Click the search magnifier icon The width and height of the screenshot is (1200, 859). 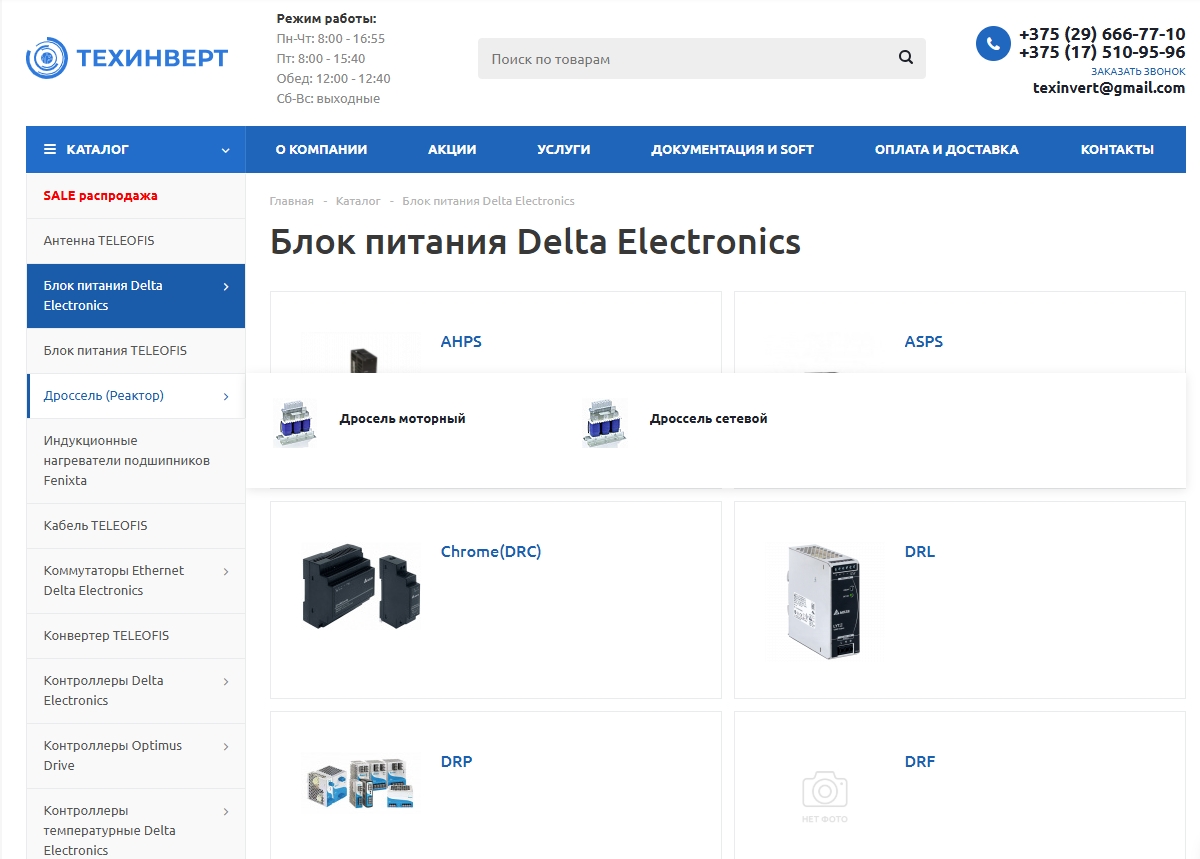pos(906,58)
